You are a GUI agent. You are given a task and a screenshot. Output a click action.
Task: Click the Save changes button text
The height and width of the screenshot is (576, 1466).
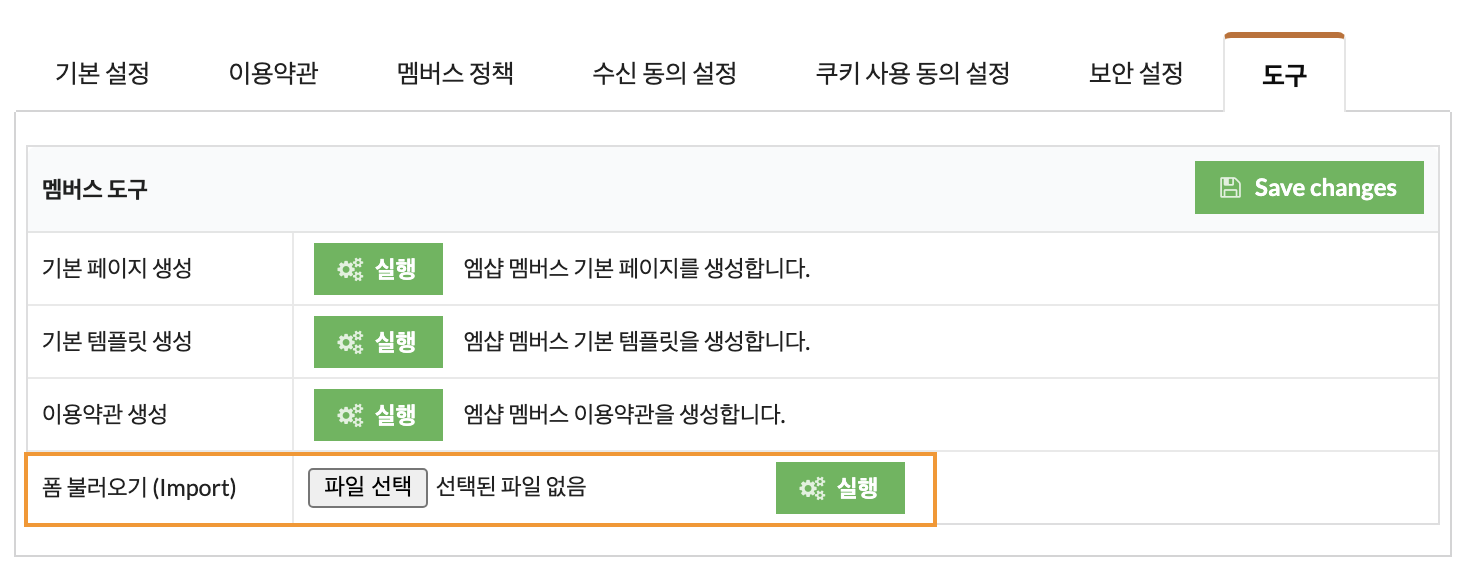click(x=1326, y=187)
